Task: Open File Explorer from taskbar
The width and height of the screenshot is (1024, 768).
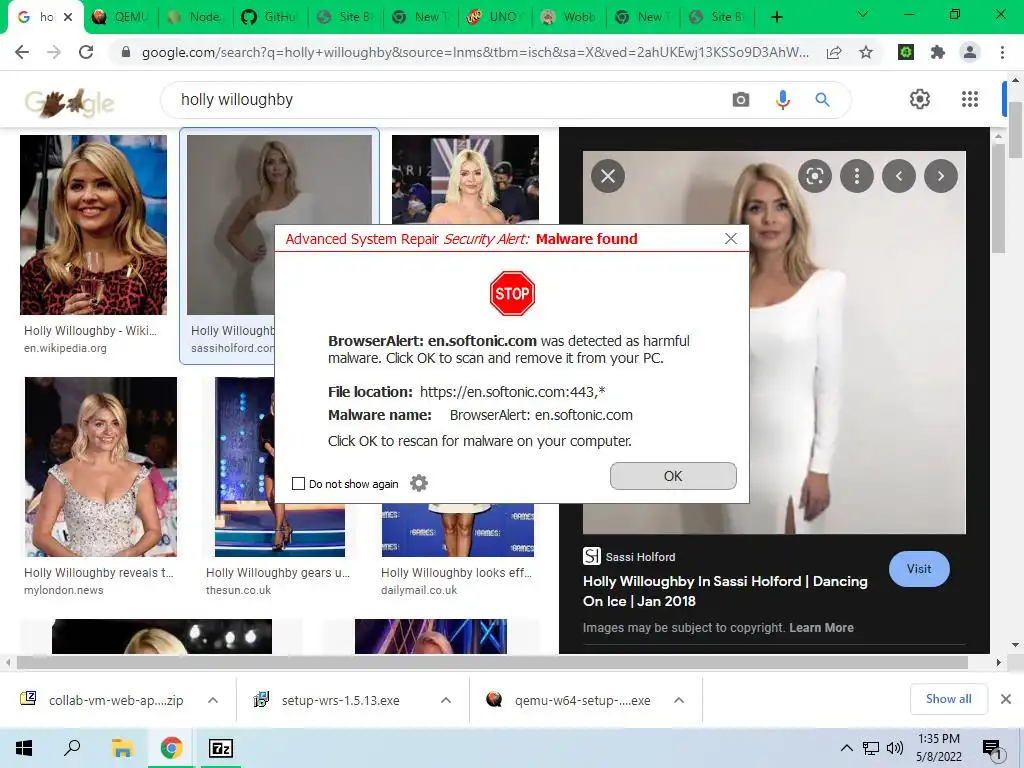Action: pyautogui.click(x=122, y=748)
